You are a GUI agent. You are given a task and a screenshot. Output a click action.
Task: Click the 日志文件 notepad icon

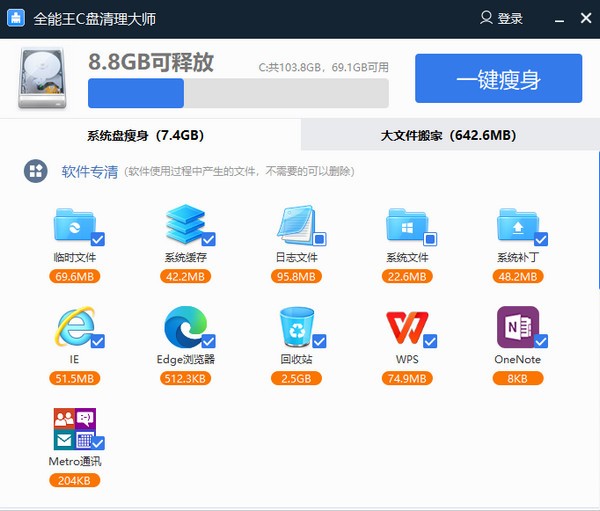click(x=297, y=226)
